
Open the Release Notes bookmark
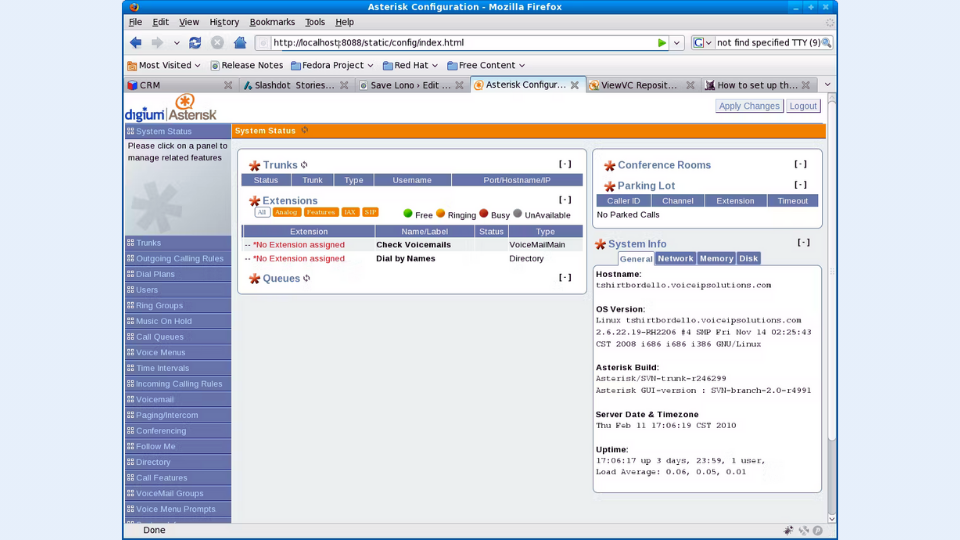246,65
